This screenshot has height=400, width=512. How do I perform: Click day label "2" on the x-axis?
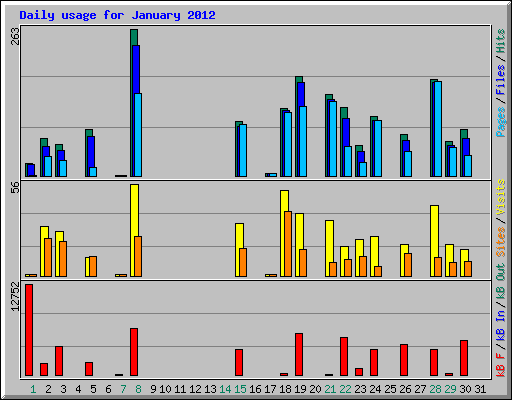click(x=48, y=389)
